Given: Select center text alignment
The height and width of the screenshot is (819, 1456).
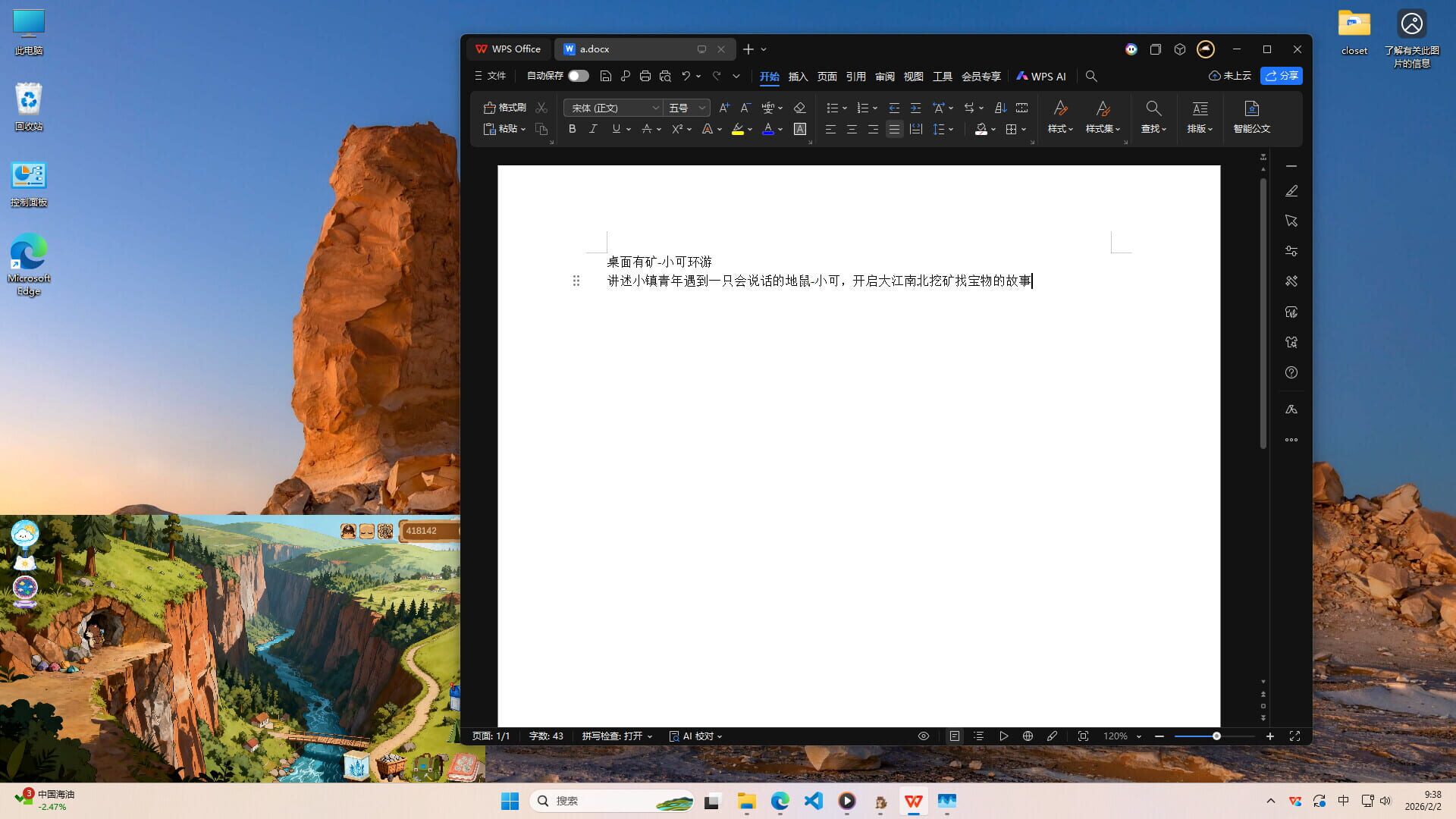Looking at the screenshot, I should coord(852,129).
